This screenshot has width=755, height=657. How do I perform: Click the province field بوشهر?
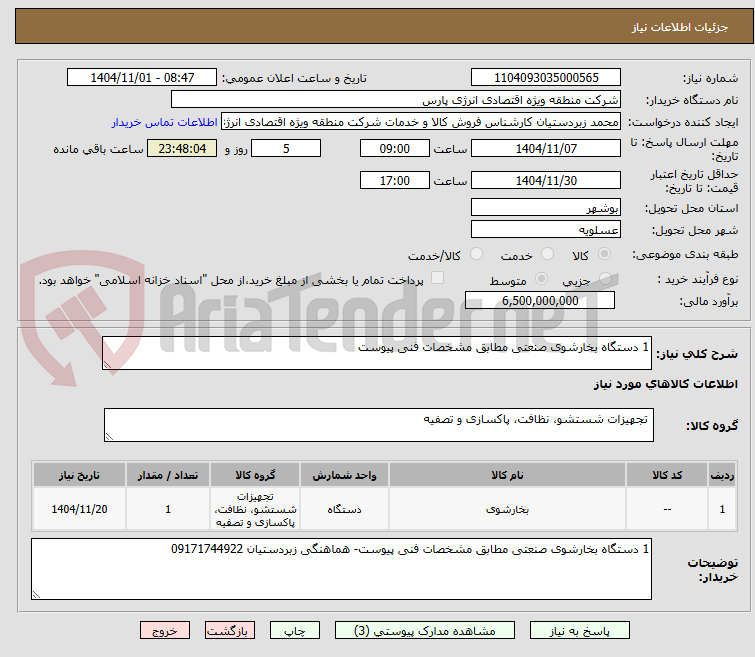[546, 208]
